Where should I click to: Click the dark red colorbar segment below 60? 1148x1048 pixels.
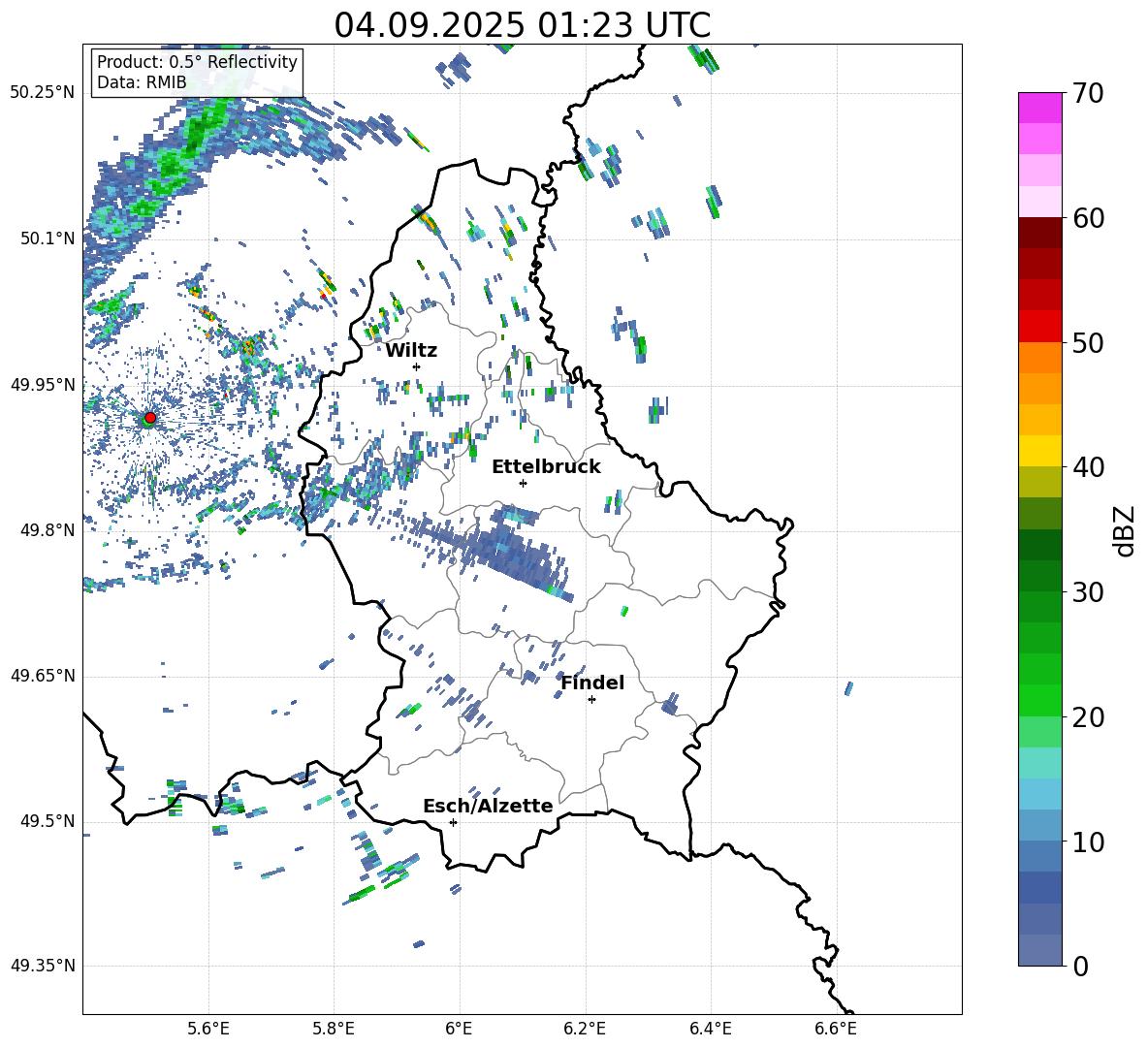click(x=1039, y=232)
